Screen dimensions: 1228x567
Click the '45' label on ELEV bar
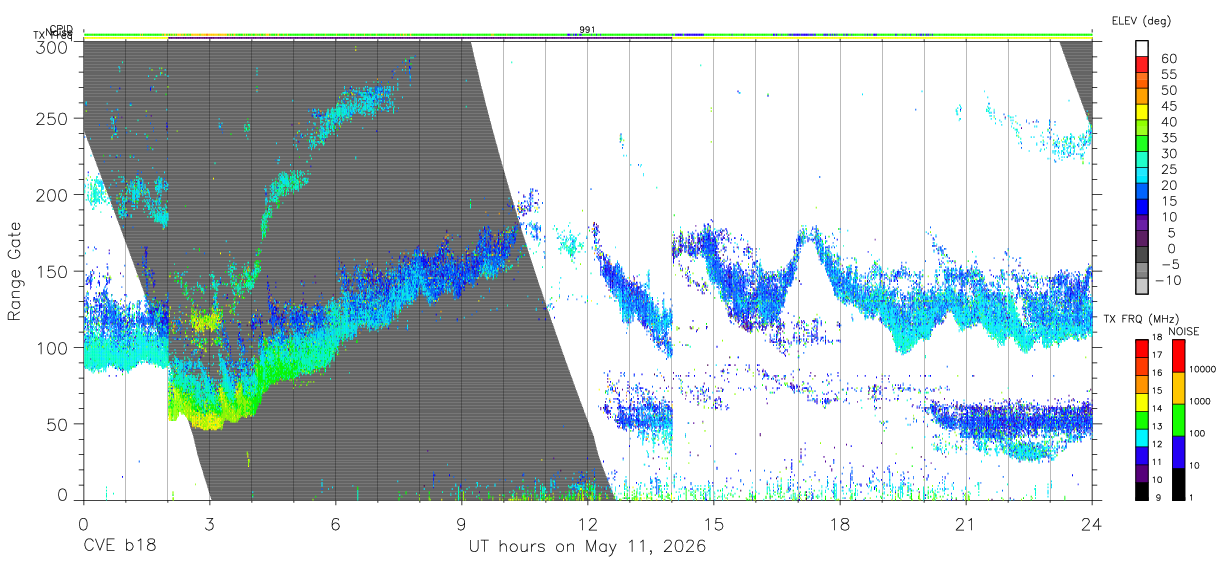tap(1168, 105)
